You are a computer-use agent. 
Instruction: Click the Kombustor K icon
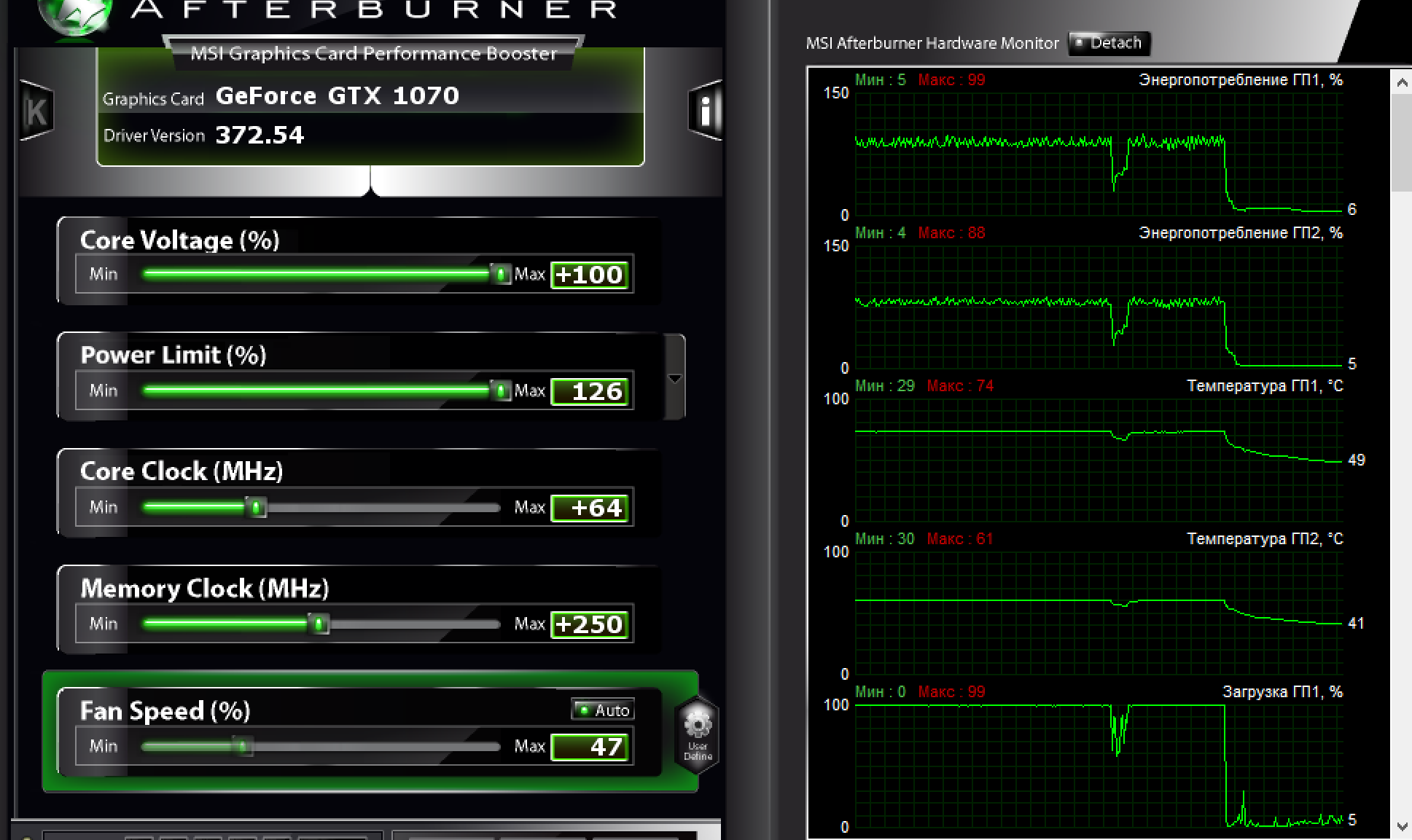36,111
